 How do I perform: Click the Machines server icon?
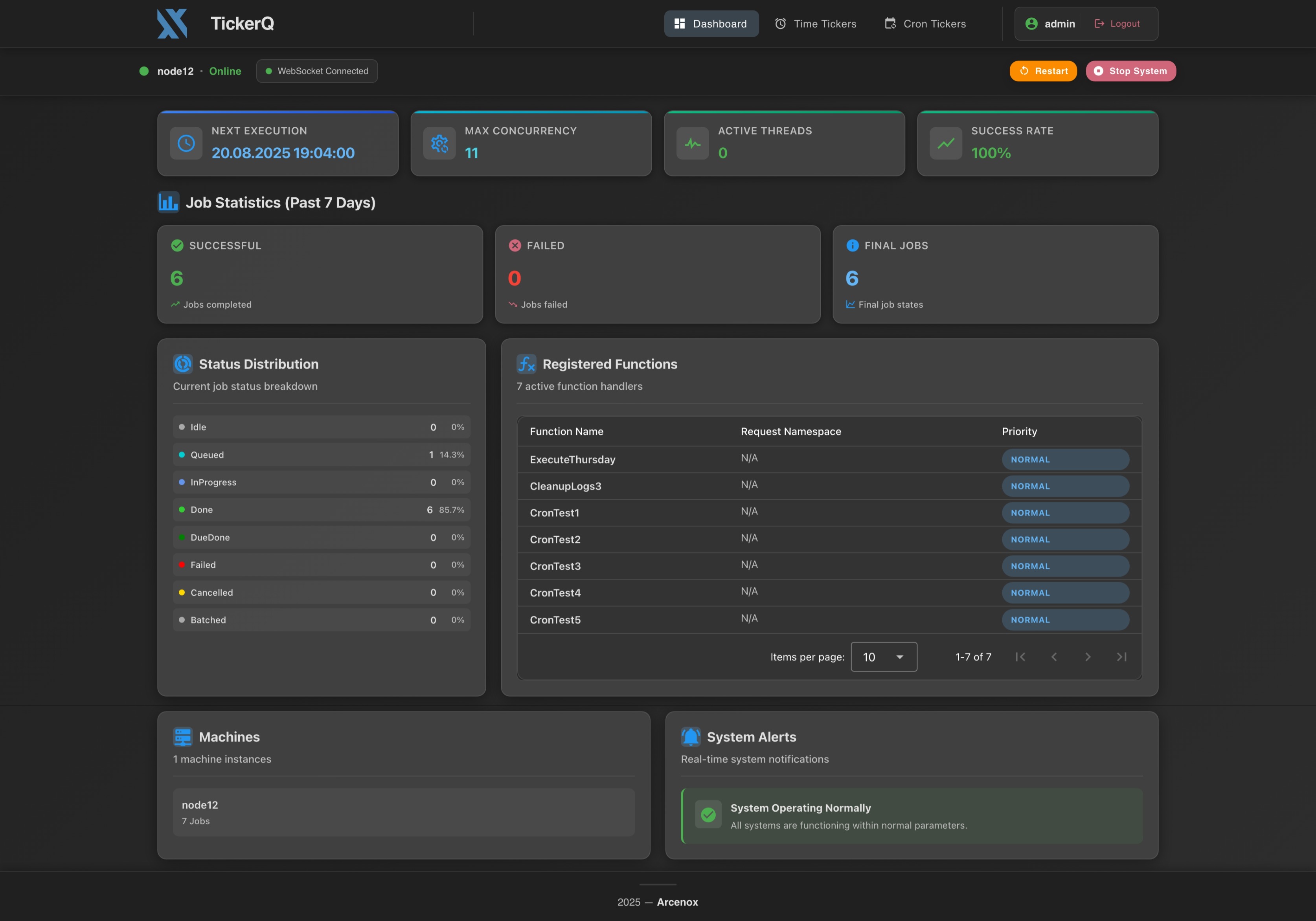[x=182, y=737]
